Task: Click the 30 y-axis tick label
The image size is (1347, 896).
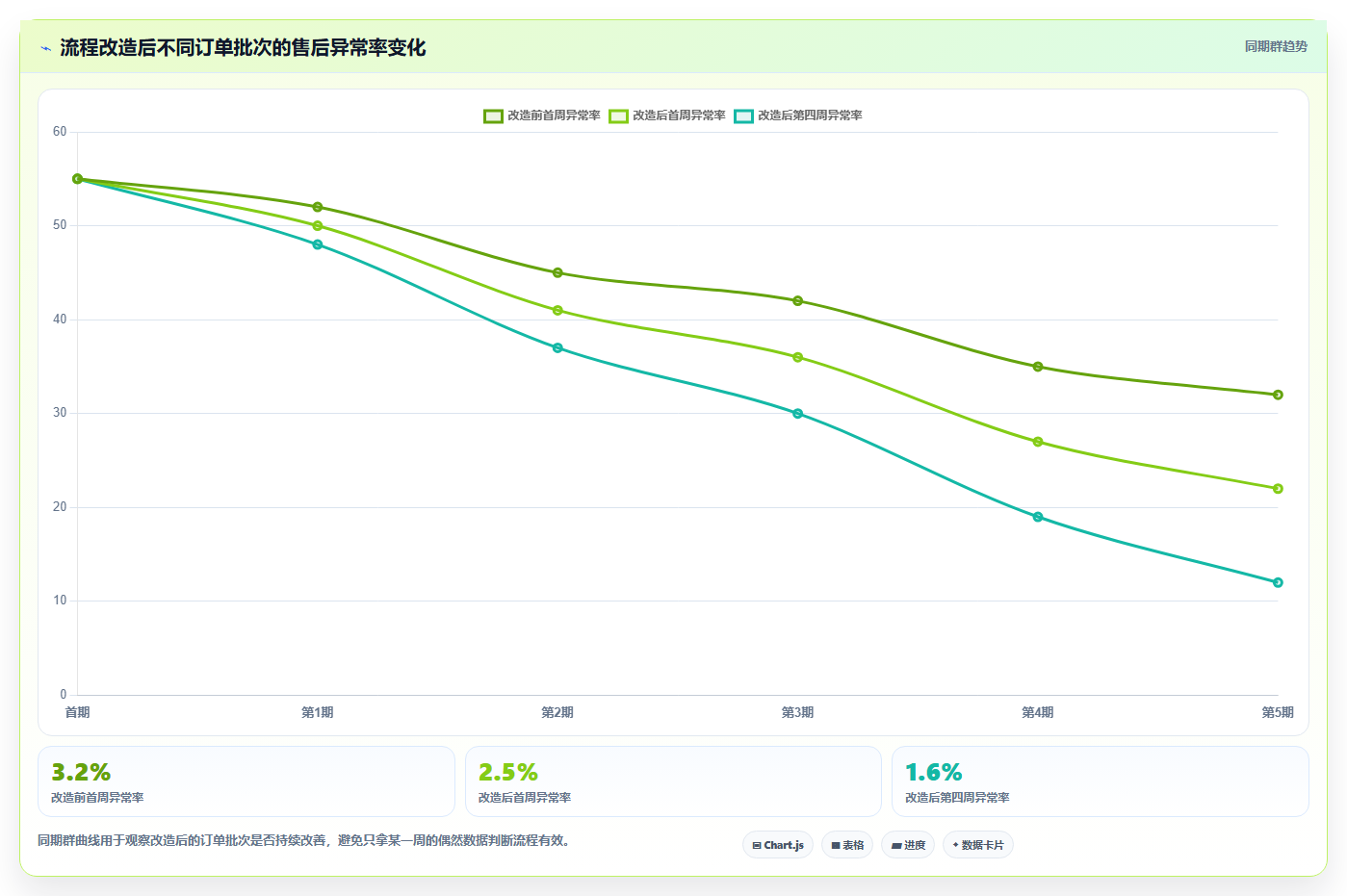Action: (60, 413)
